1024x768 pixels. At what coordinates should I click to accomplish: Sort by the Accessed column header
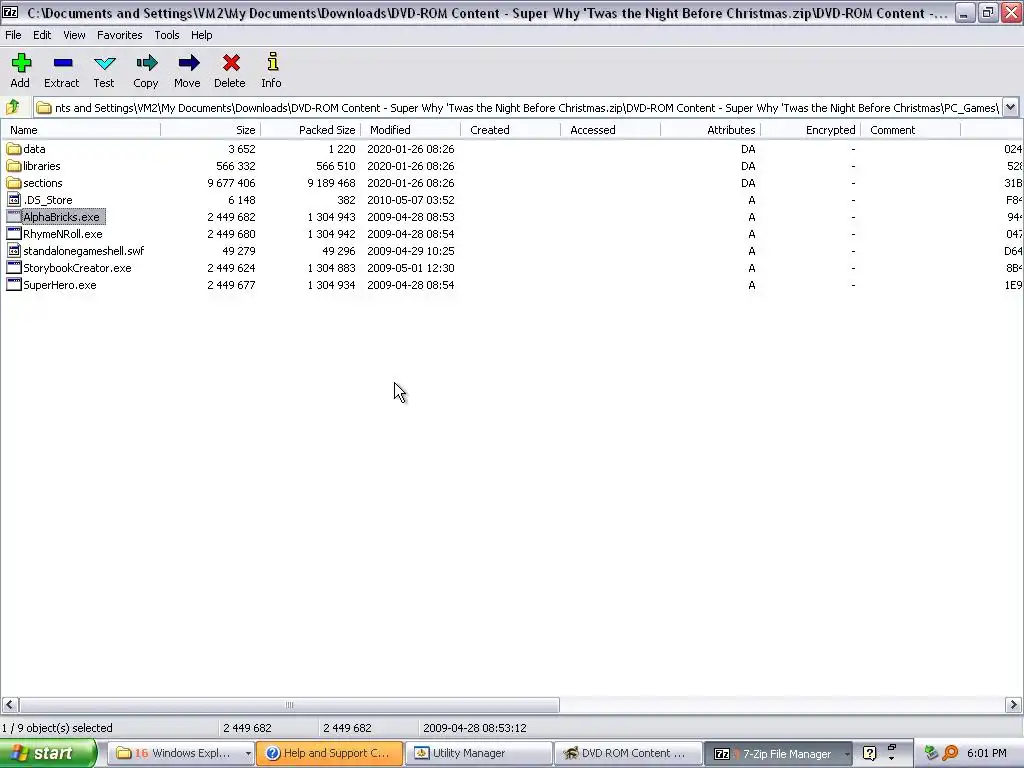[610, 130]
